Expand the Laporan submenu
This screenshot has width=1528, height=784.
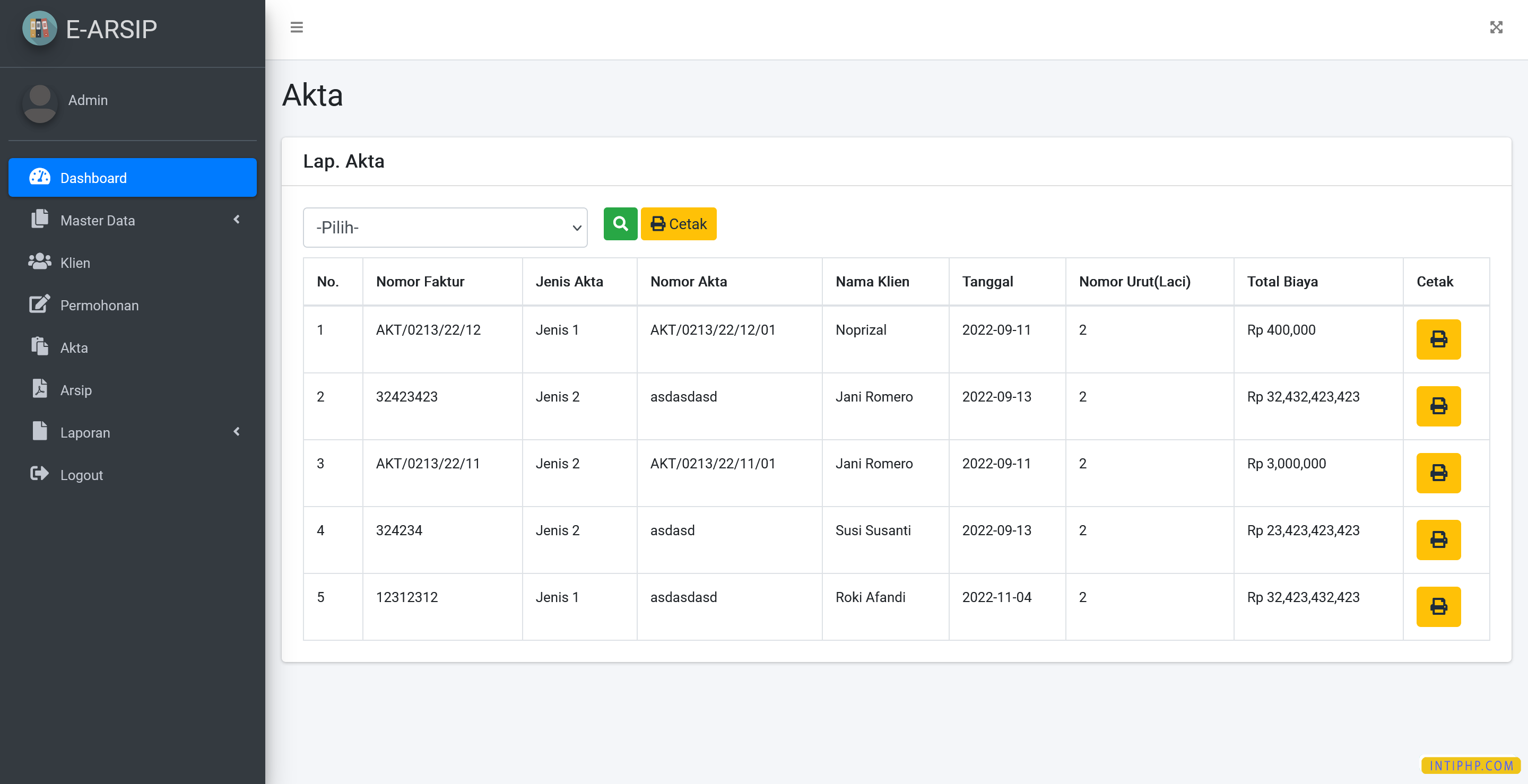click(132, 432)
